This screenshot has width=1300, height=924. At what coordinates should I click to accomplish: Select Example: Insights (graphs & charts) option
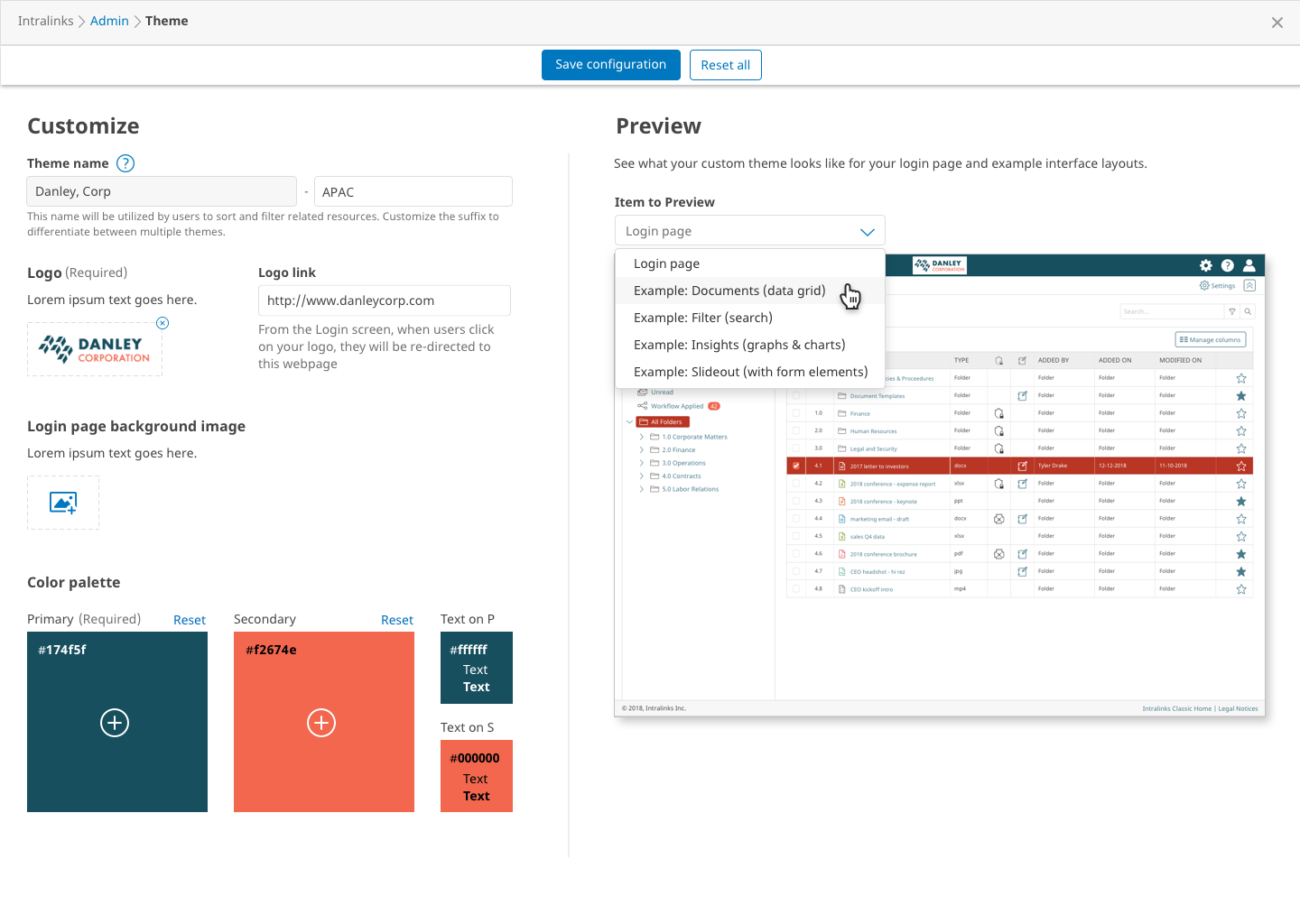pyautogui.click(x=750, y=345)
